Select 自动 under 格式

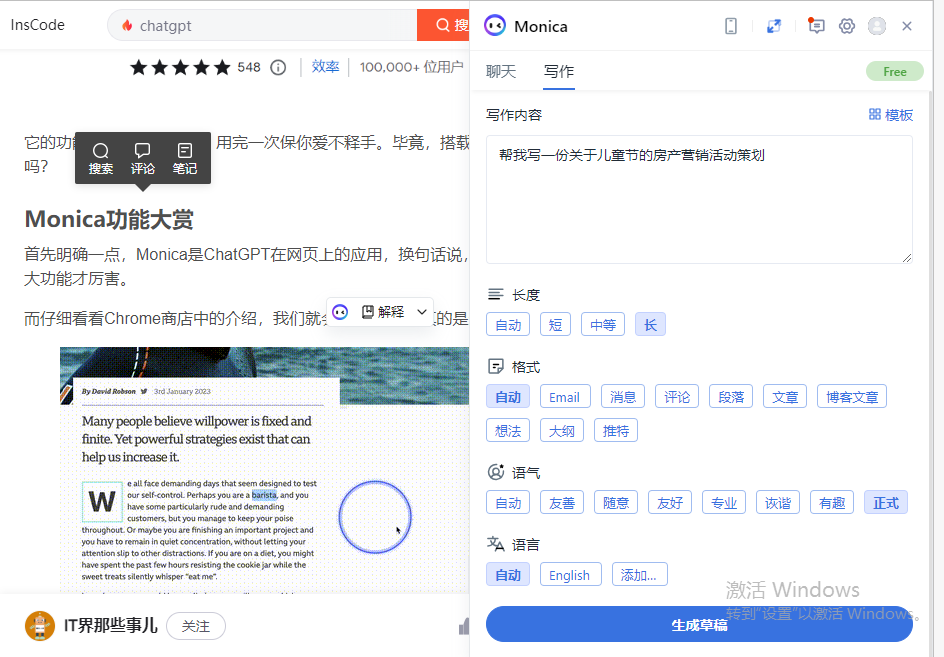pos(508,397)
